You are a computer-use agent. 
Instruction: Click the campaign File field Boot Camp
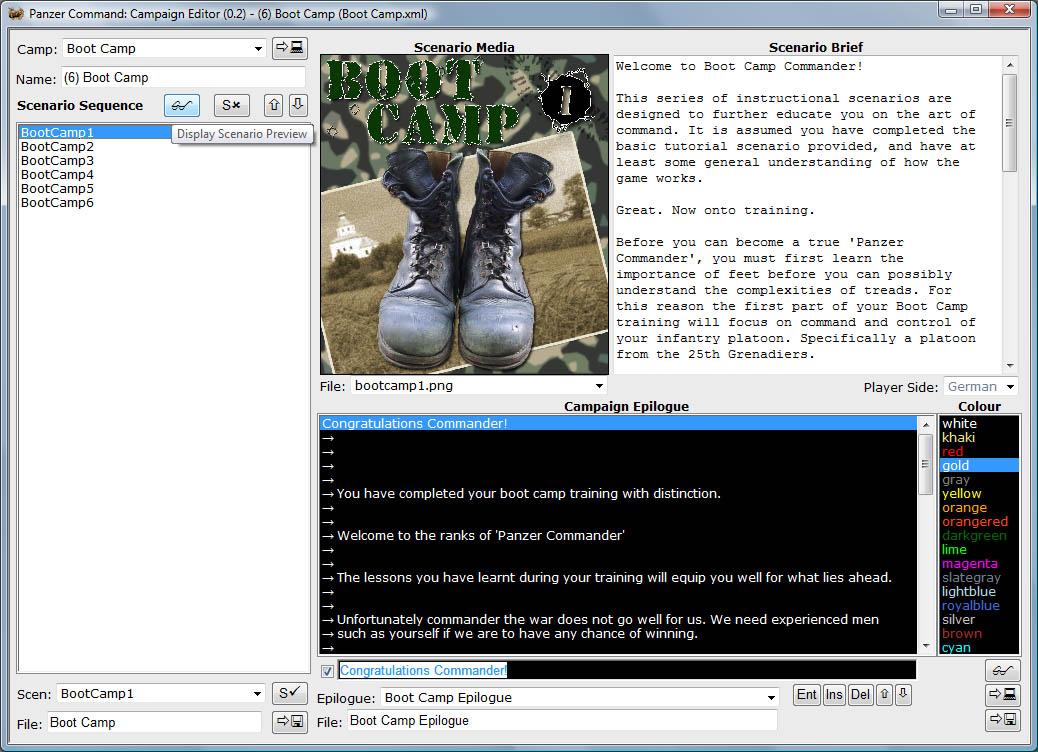[154, 722]
